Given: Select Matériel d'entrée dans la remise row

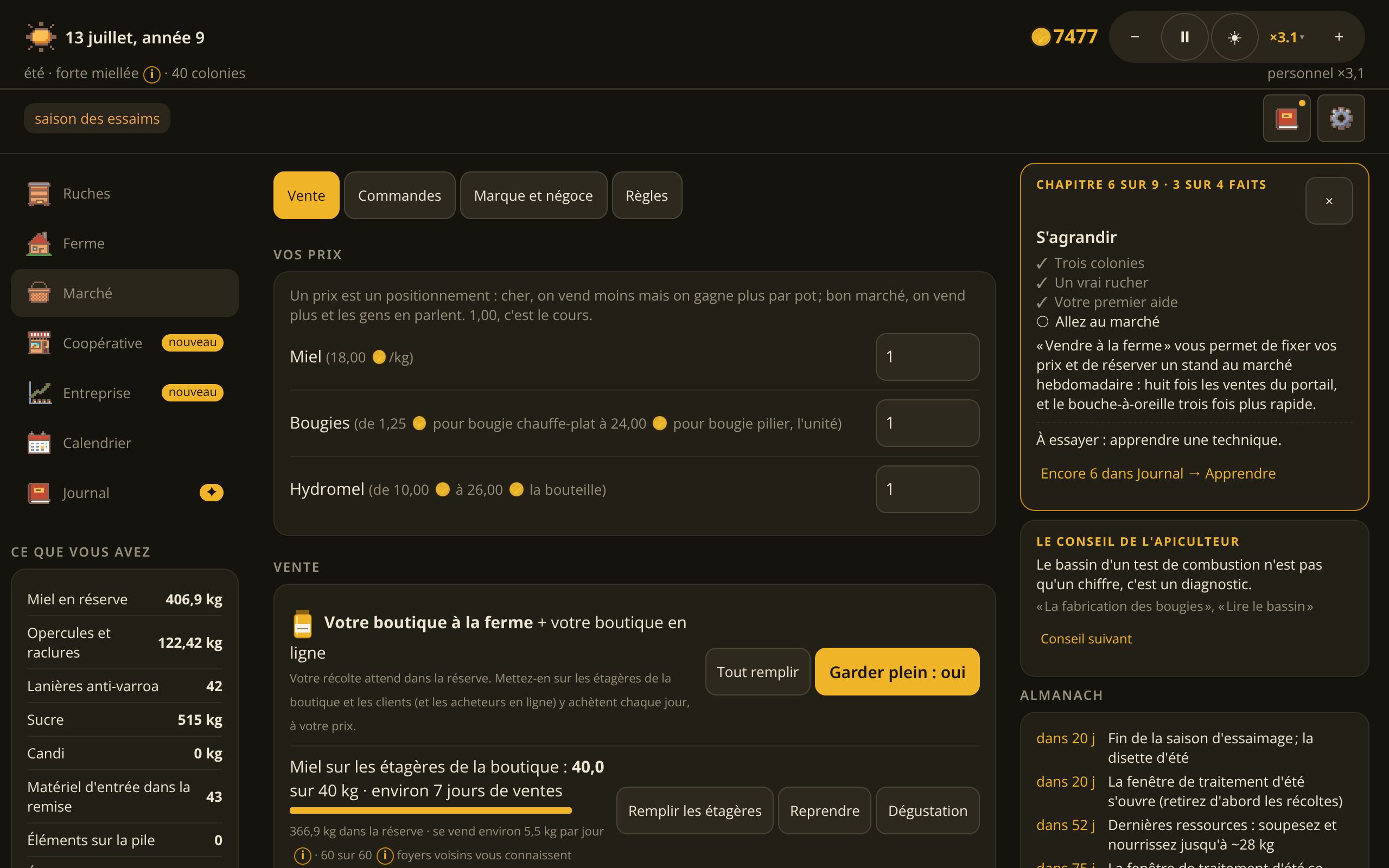Looking at the screenshot, I should 125,797.
